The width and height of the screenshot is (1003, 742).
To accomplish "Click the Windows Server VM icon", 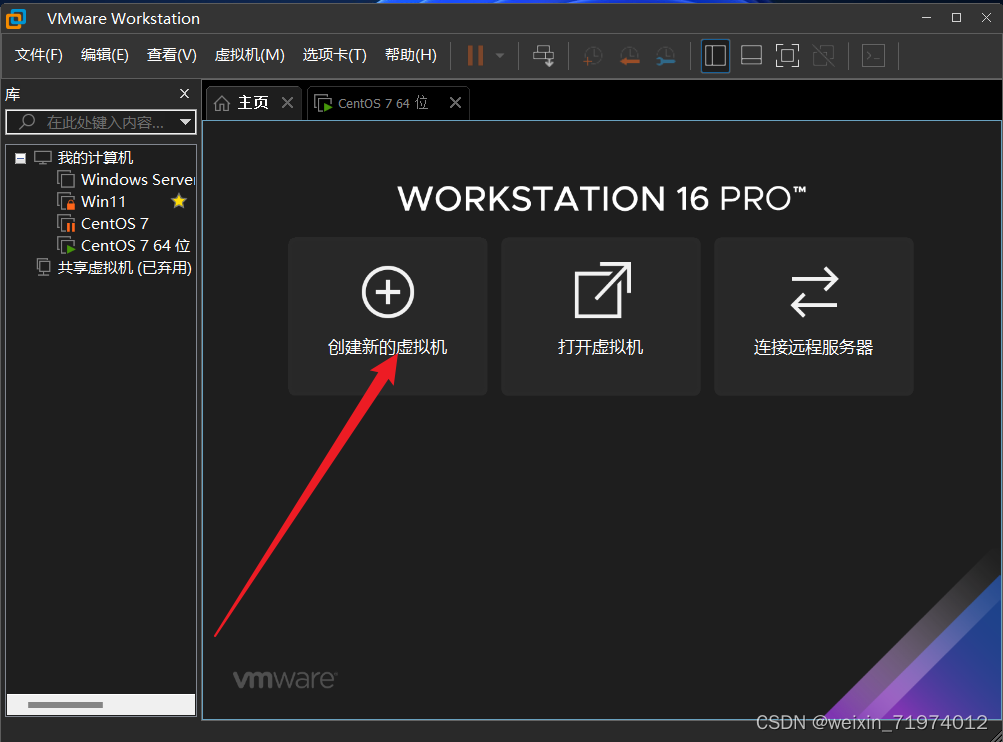I will point(67,180).
